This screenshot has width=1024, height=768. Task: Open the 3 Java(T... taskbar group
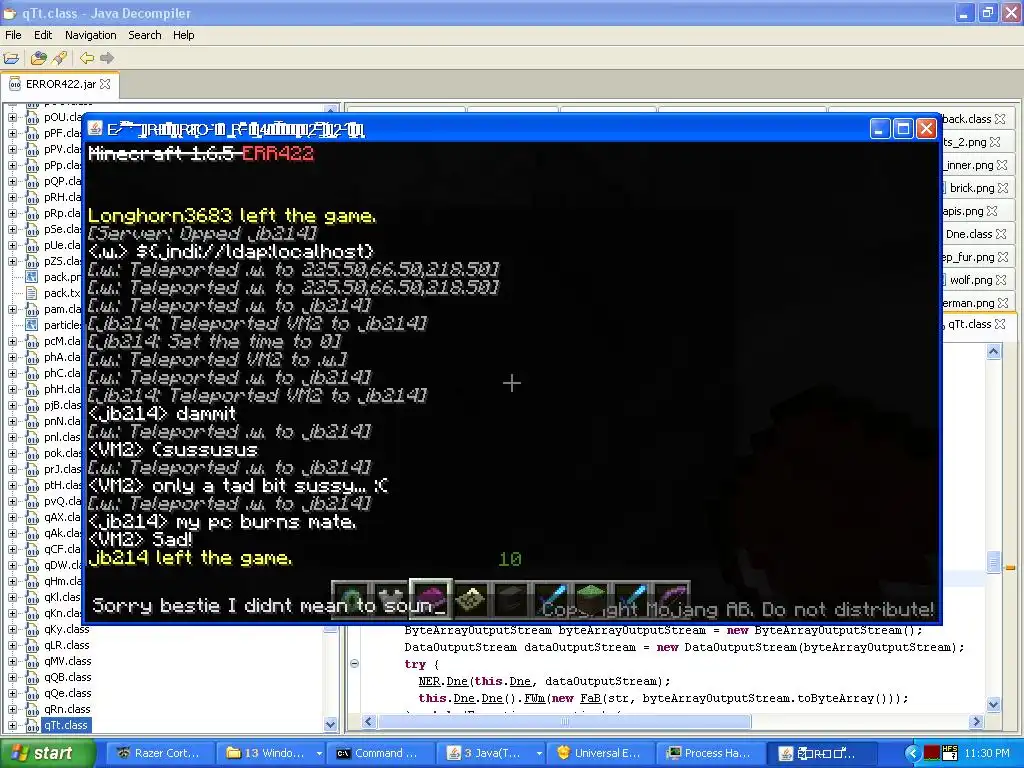tap(490, 753)
